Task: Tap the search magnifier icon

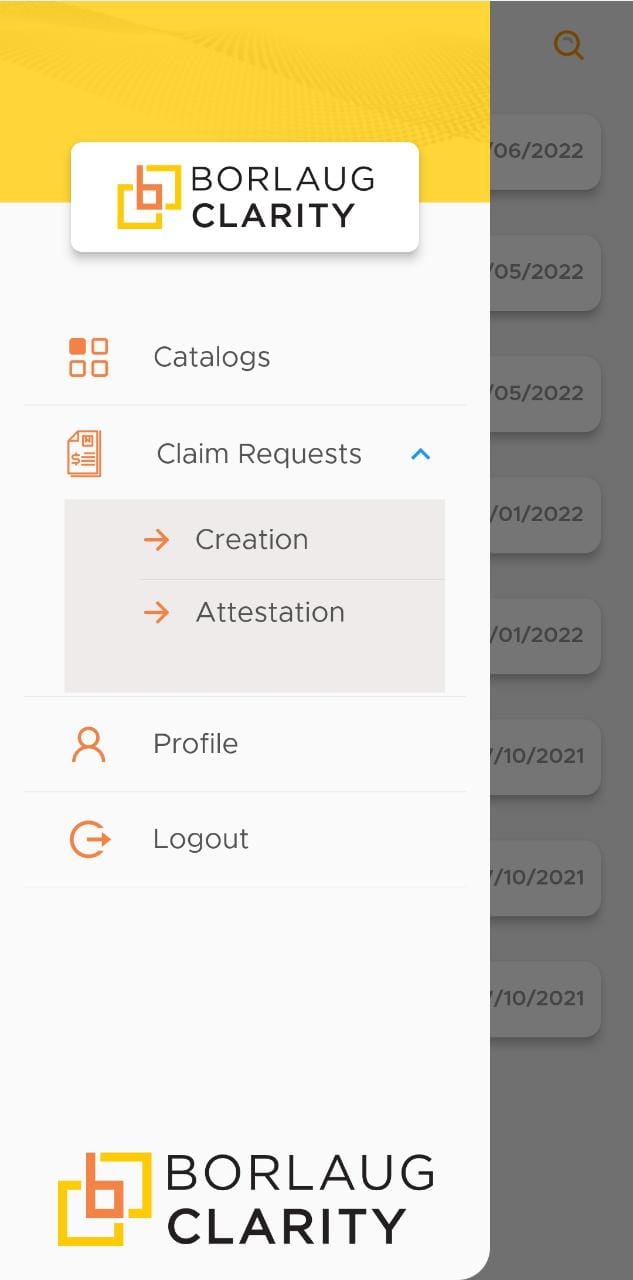Action: (x=568, y=45)
